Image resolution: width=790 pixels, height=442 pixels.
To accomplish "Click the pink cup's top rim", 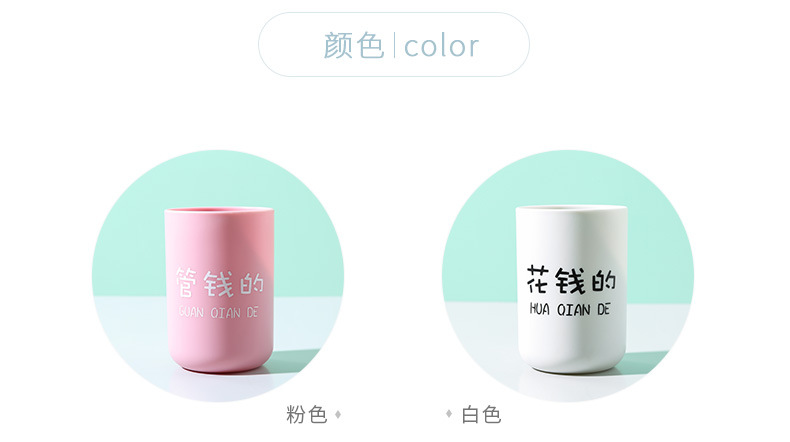I will coord(219,210).
